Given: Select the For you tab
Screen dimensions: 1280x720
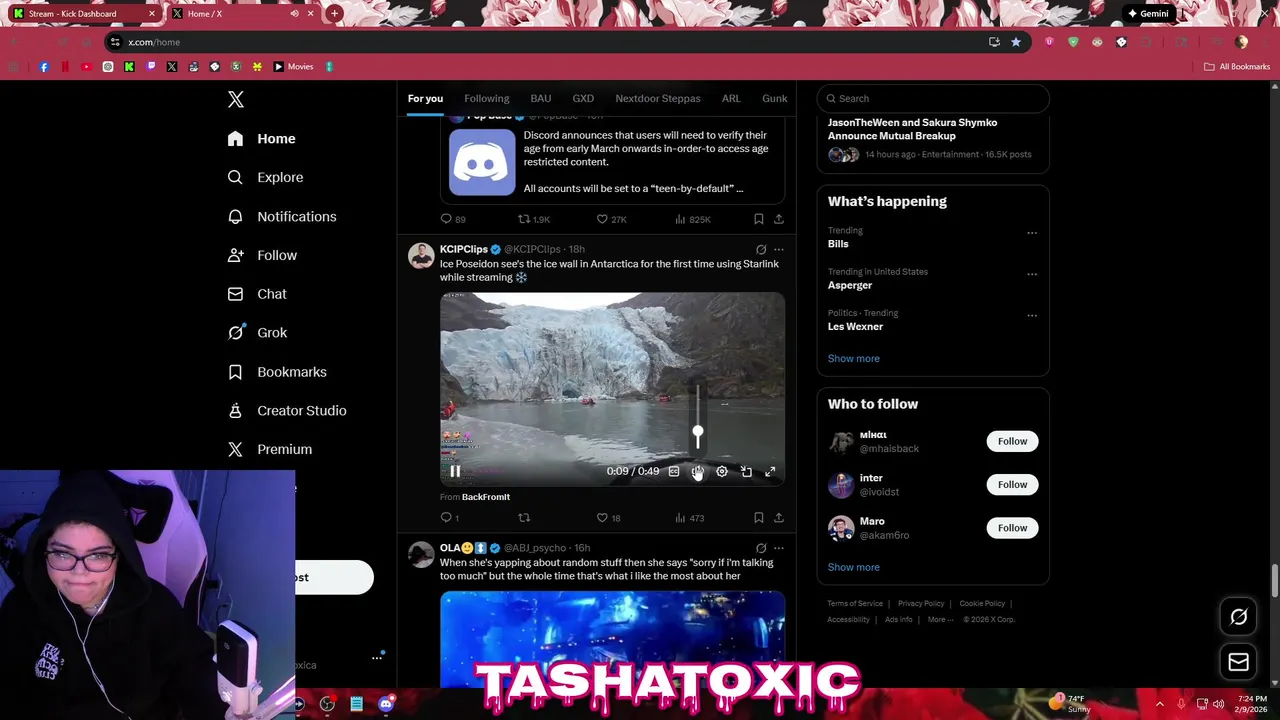Looking at the screenshot, I should [x=425, y=98].
